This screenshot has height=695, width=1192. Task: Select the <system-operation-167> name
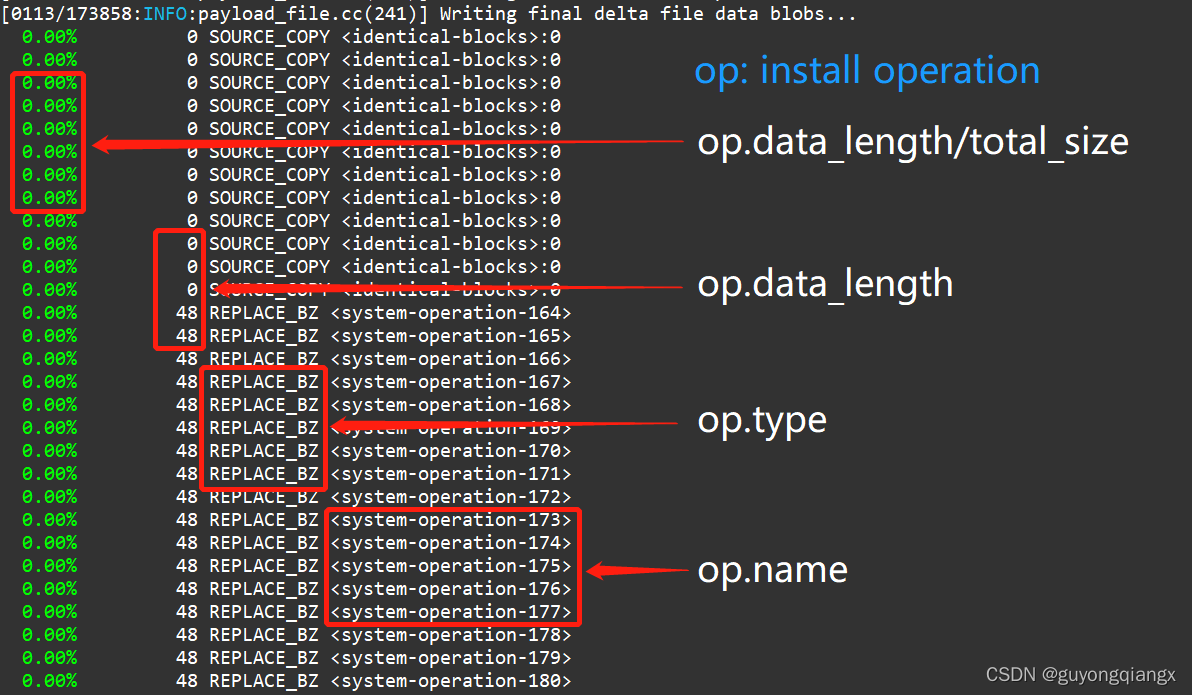451,382
